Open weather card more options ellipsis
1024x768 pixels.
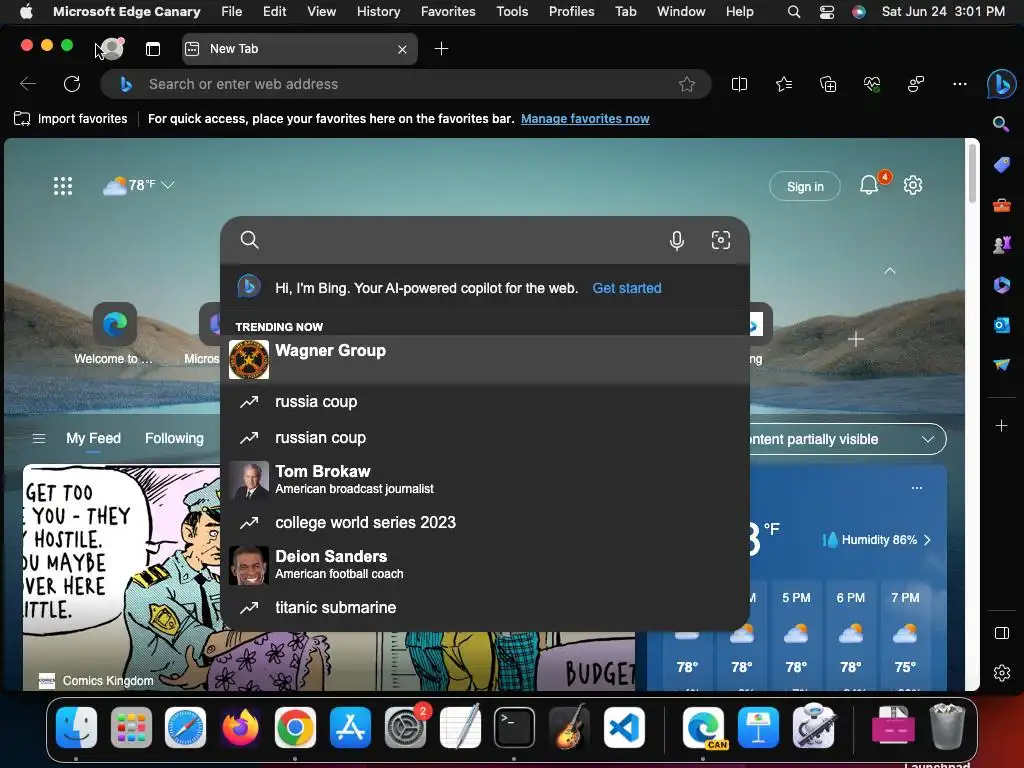click(917, 488)
